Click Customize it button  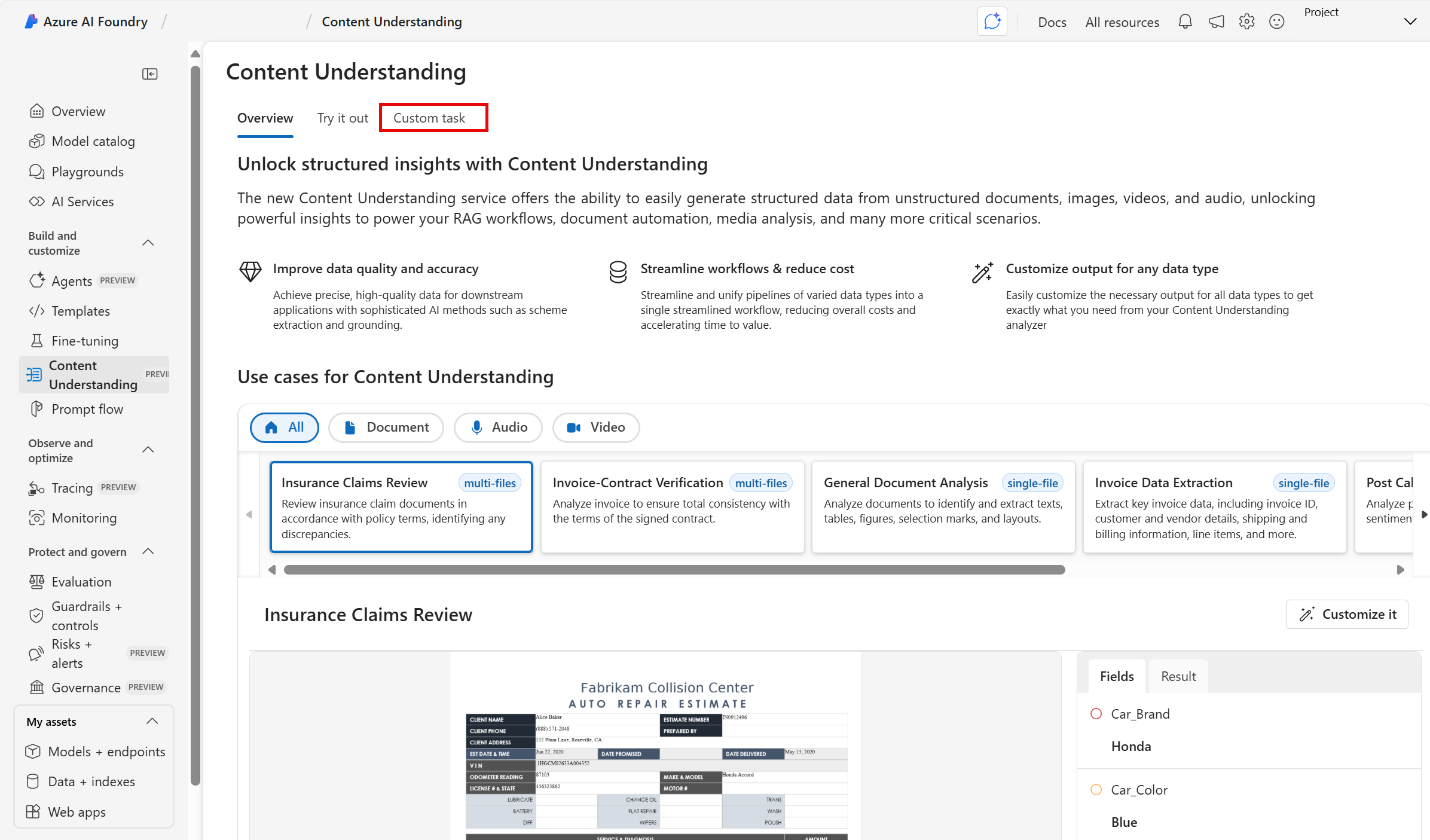(x=1347, y=615)
